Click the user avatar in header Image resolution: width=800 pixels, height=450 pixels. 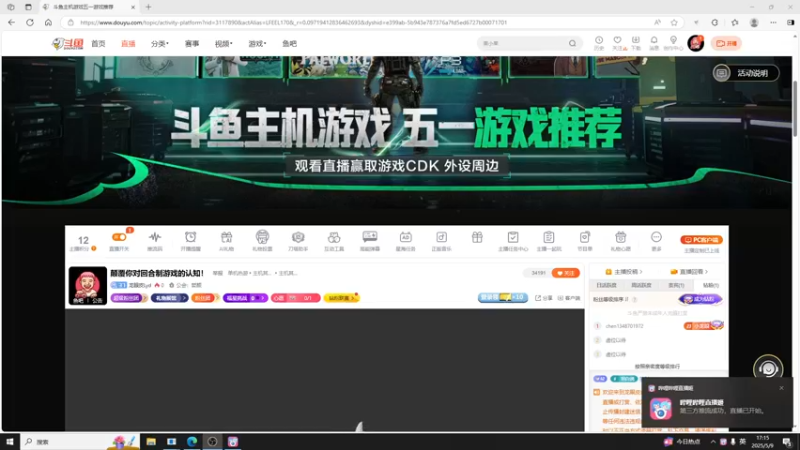pyautogui.click(x=695, y=43)
